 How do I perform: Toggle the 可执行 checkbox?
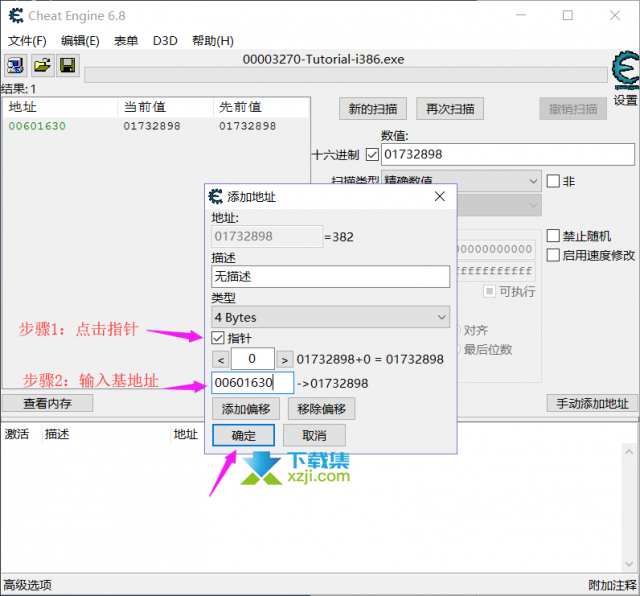coord(489,291)
